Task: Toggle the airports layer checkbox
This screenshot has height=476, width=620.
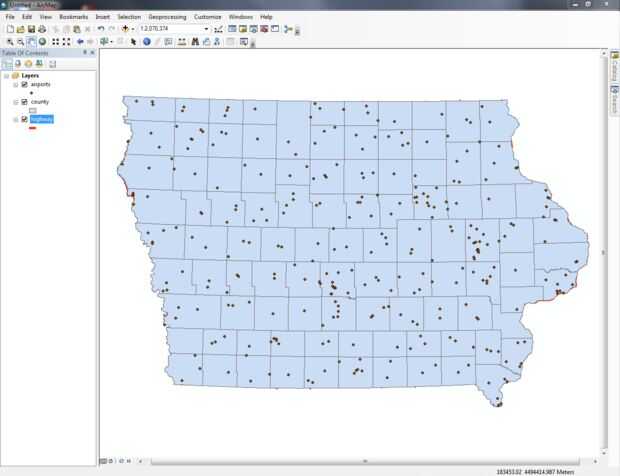Action: pyautogui.click(x=25, y=85)
